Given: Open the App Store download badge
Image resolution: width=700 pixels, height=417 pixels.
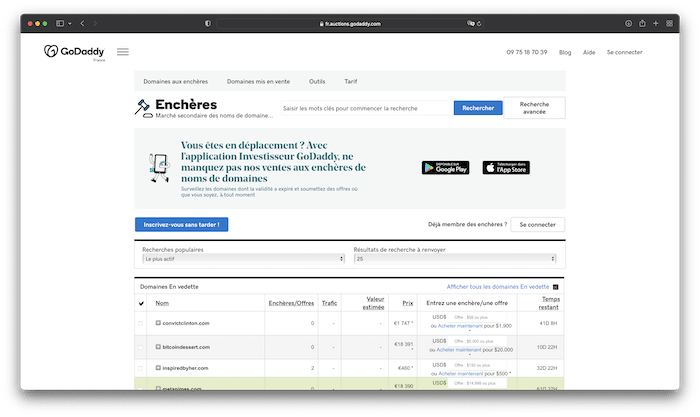Looking at the screenshot, I should pyautogui.click(x=506, y=167).
